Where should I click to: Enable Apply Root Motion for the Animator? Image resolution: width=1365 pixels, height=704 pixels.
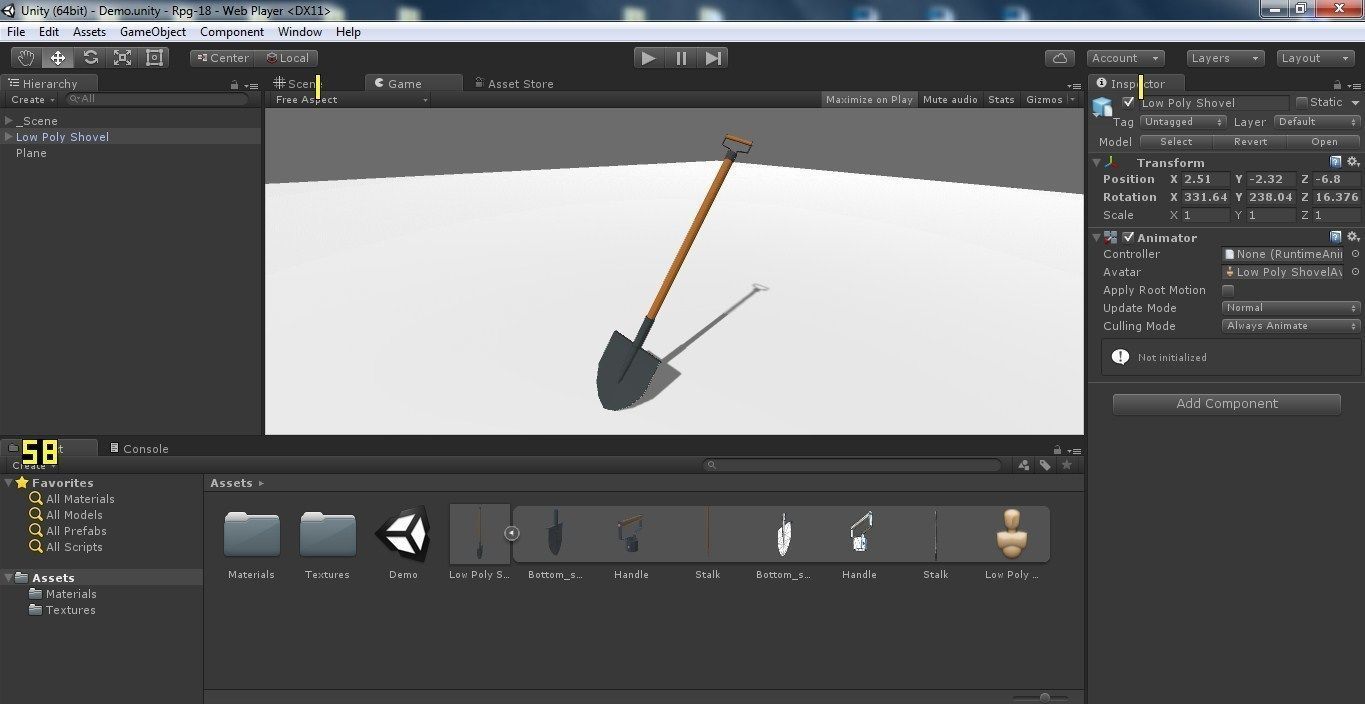[x=1228, y=290]
